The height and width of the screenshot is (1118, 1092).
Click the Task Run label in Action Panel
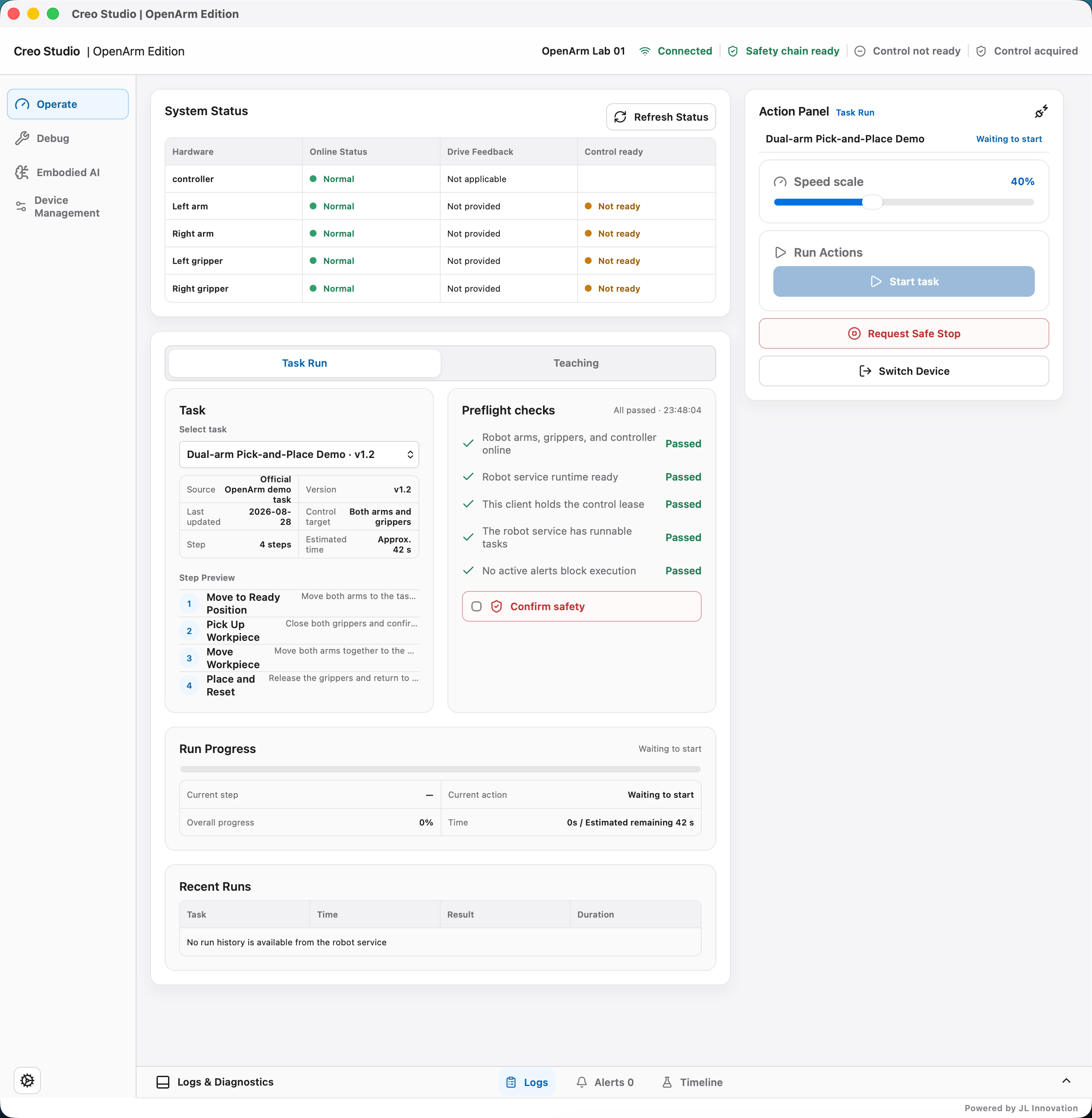[x=854, y=113]
